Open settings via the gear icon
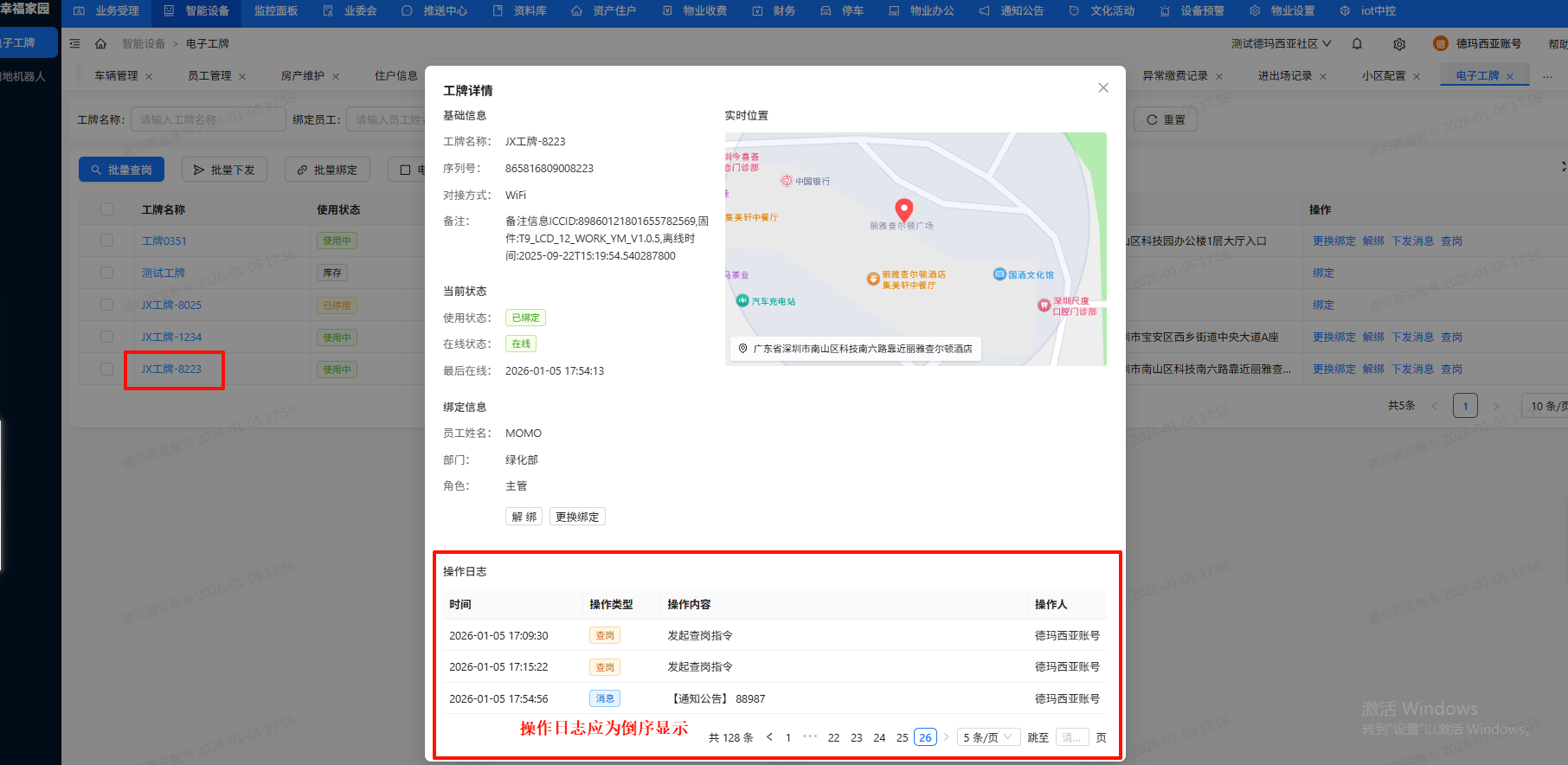 tap(1399, 43)
